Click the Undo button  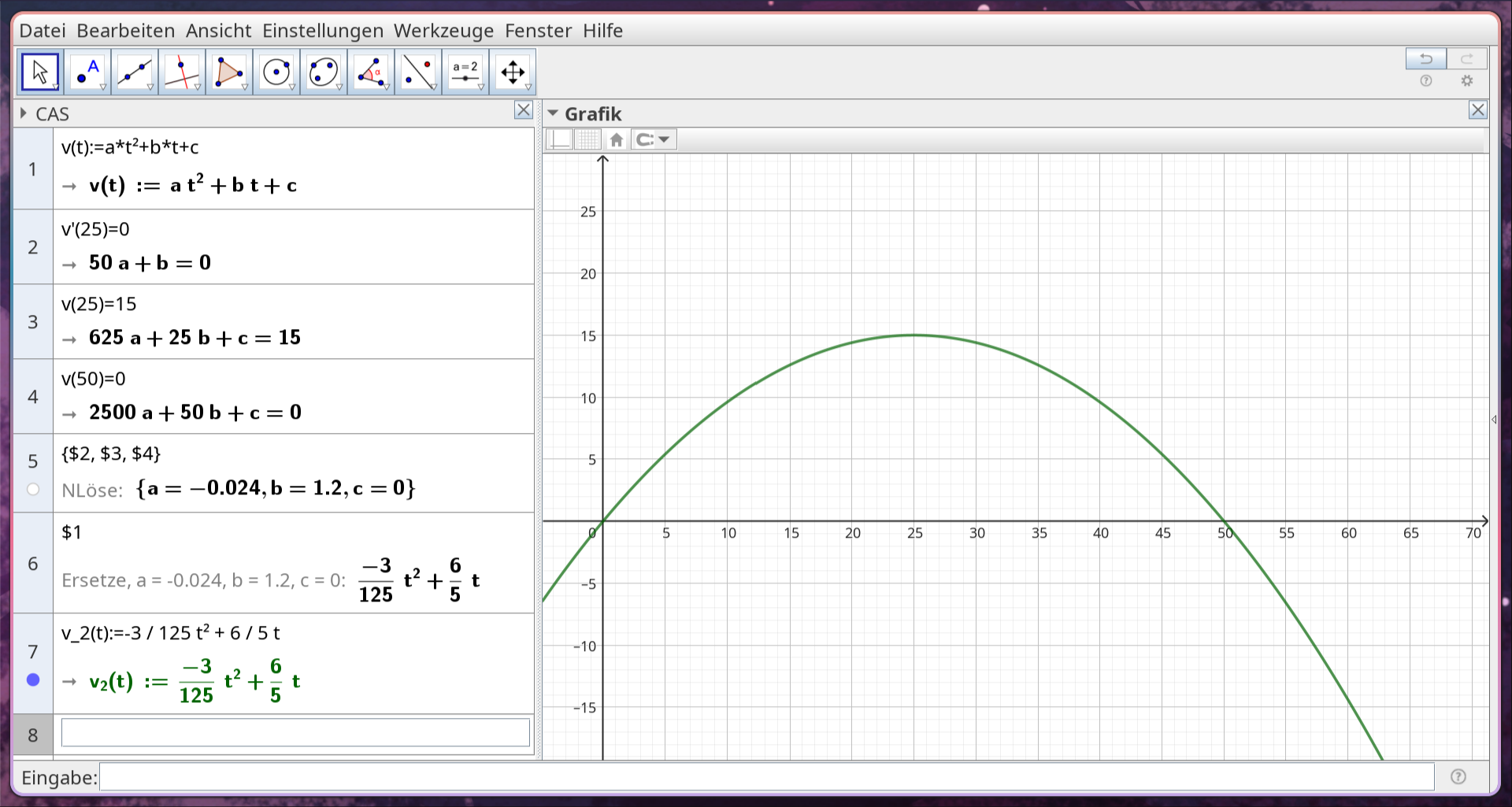[x=1425, y=59]
